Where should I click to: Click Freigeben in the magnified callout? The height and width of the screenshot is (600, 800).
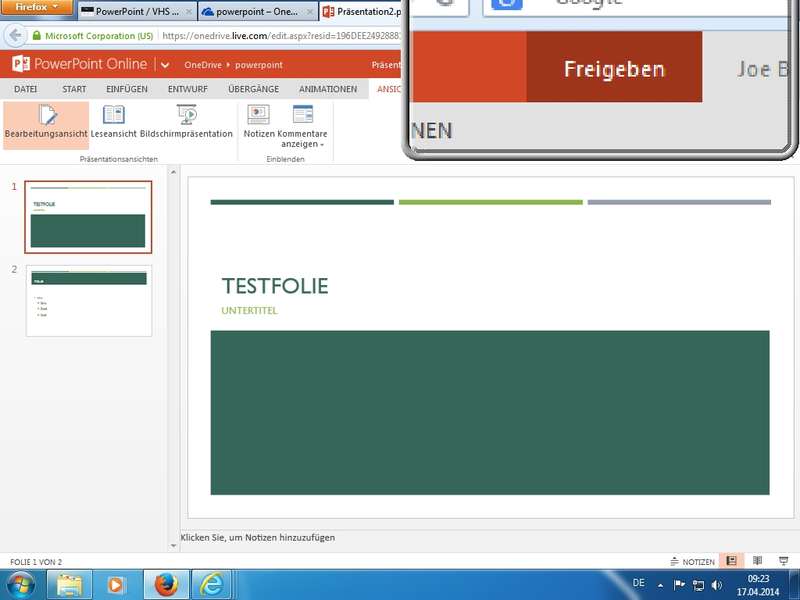(614, 67)
